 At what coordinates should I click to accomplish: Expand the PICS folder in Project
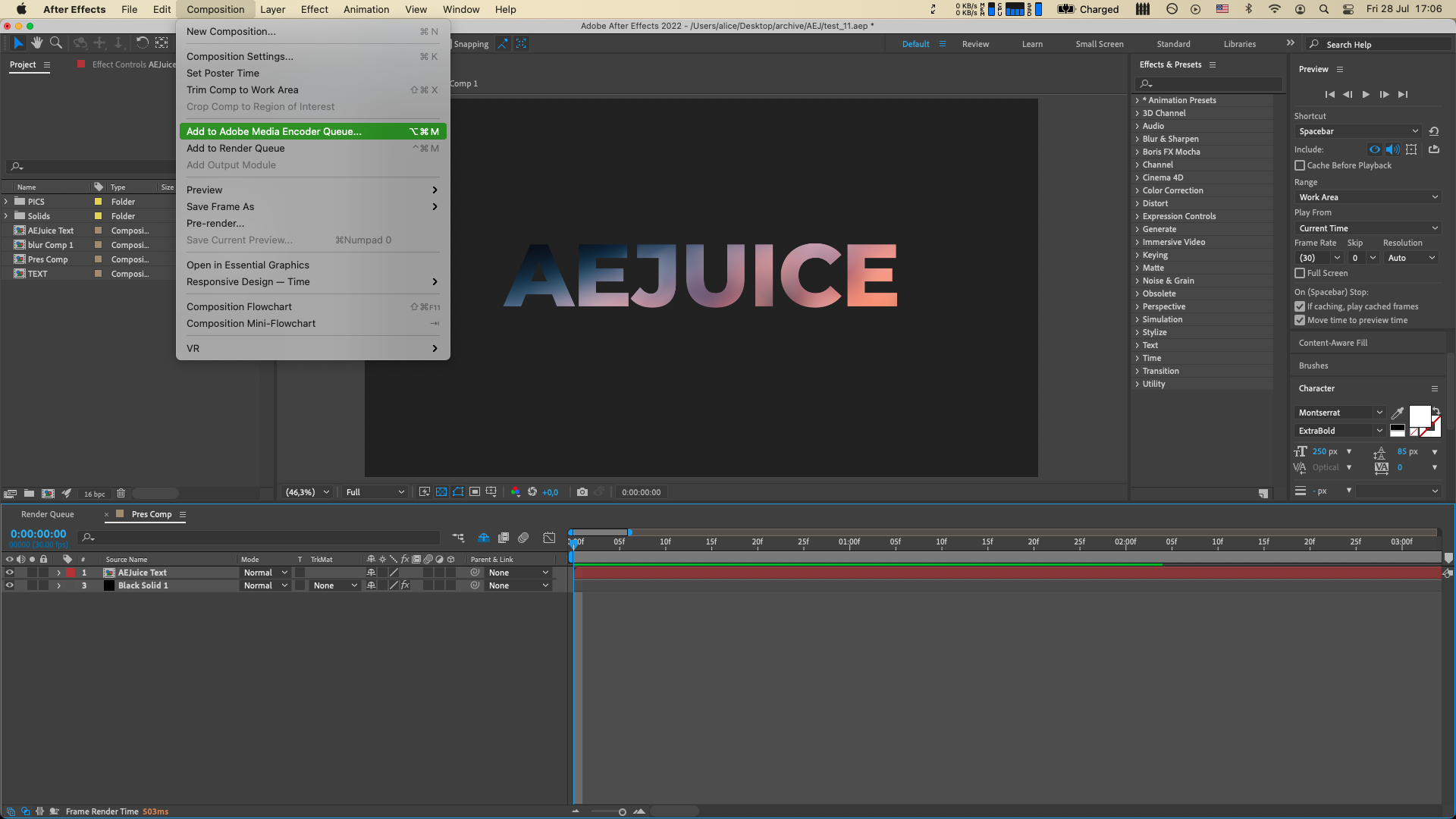point(6,202)
